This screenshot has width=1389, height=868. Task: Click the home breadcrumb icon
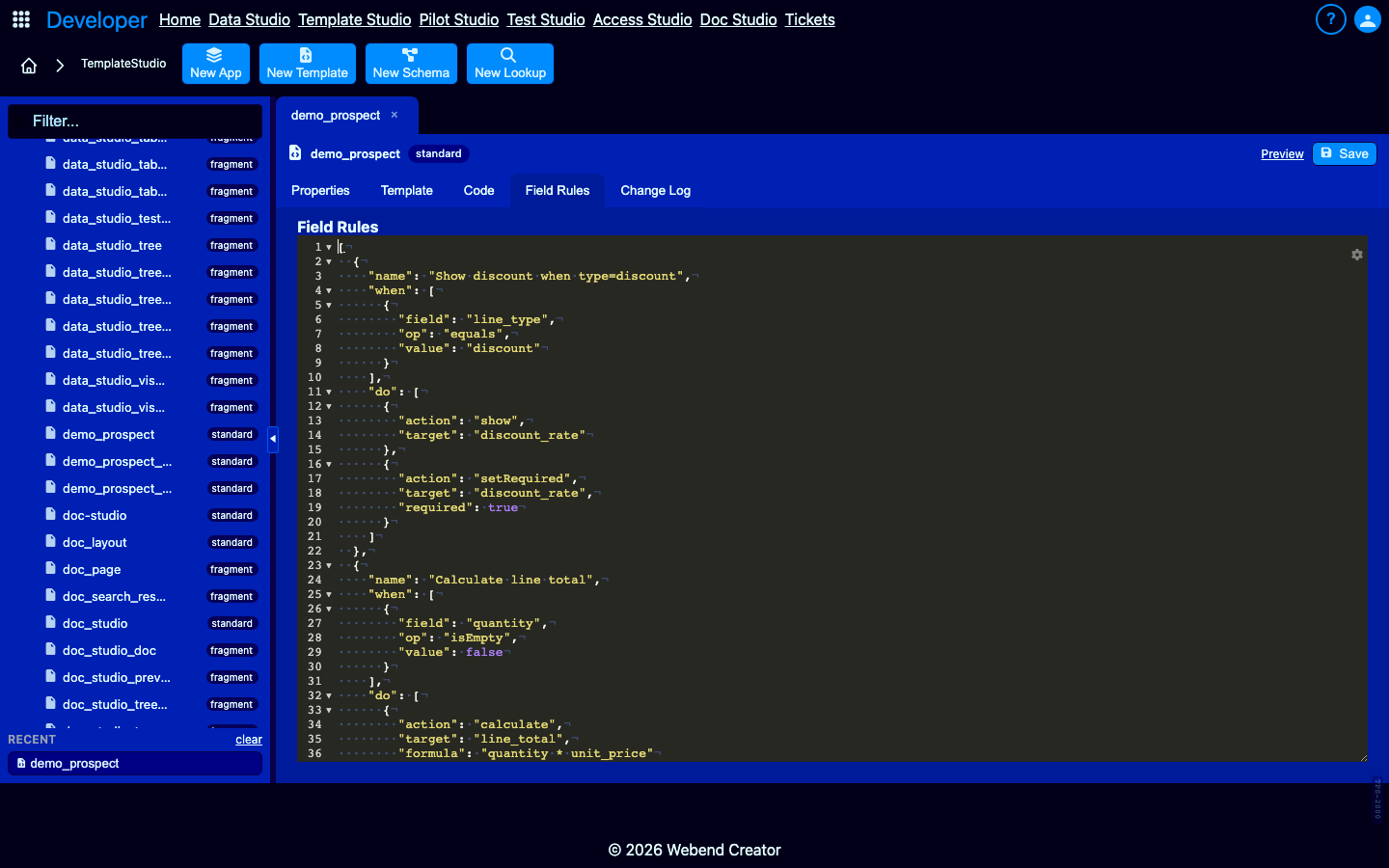(29, 66)
